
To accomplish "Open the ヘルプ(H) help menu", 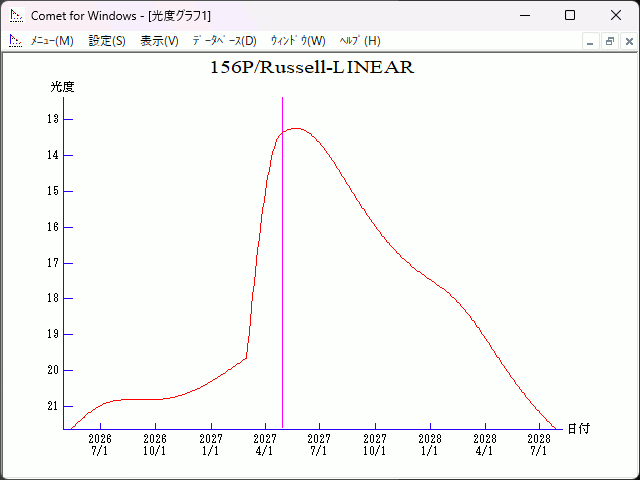I will [x=360, y=41].
